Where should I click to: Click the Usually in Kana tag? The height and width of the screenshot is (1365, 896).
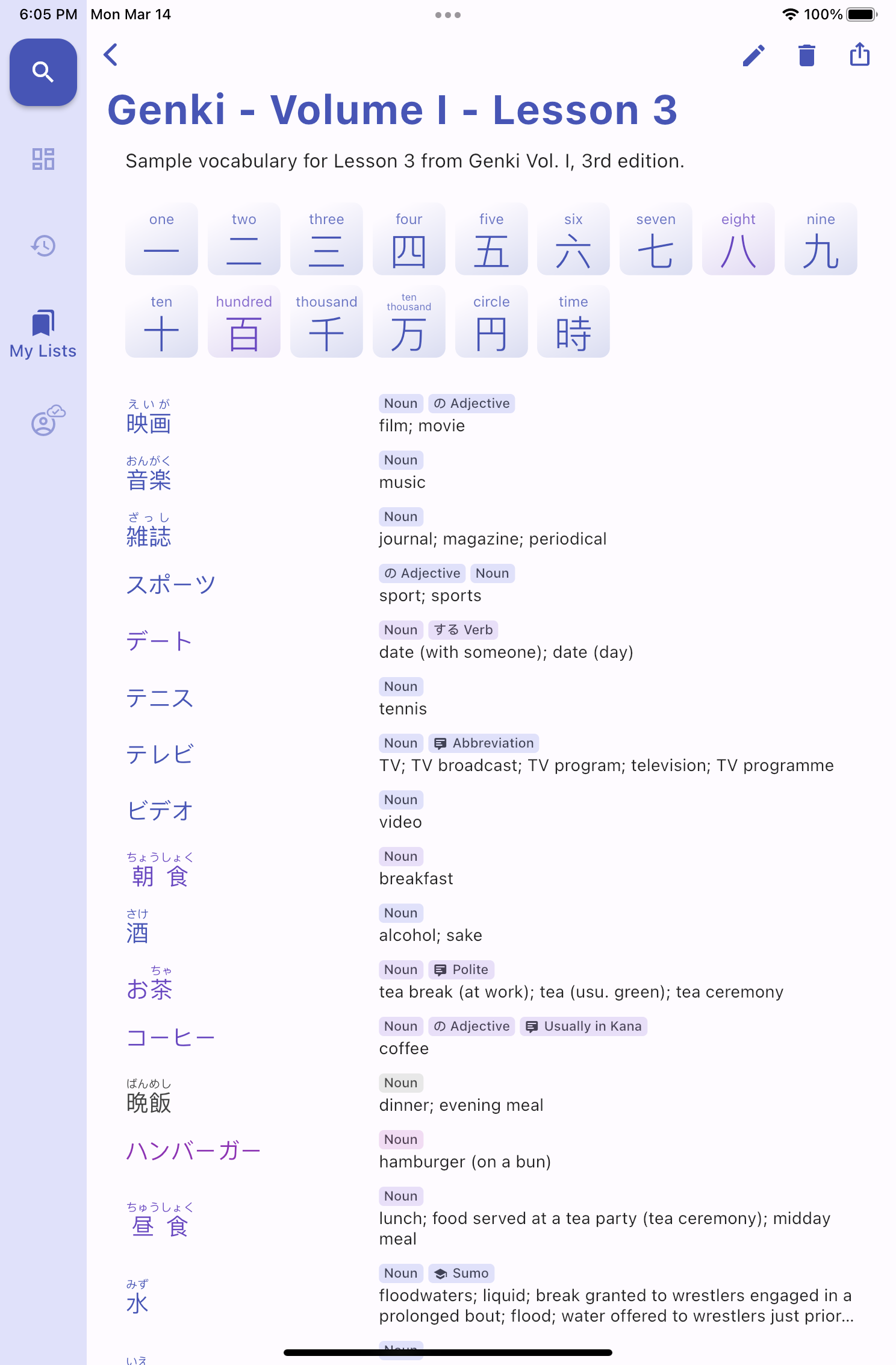click(x=583, y=1026)
